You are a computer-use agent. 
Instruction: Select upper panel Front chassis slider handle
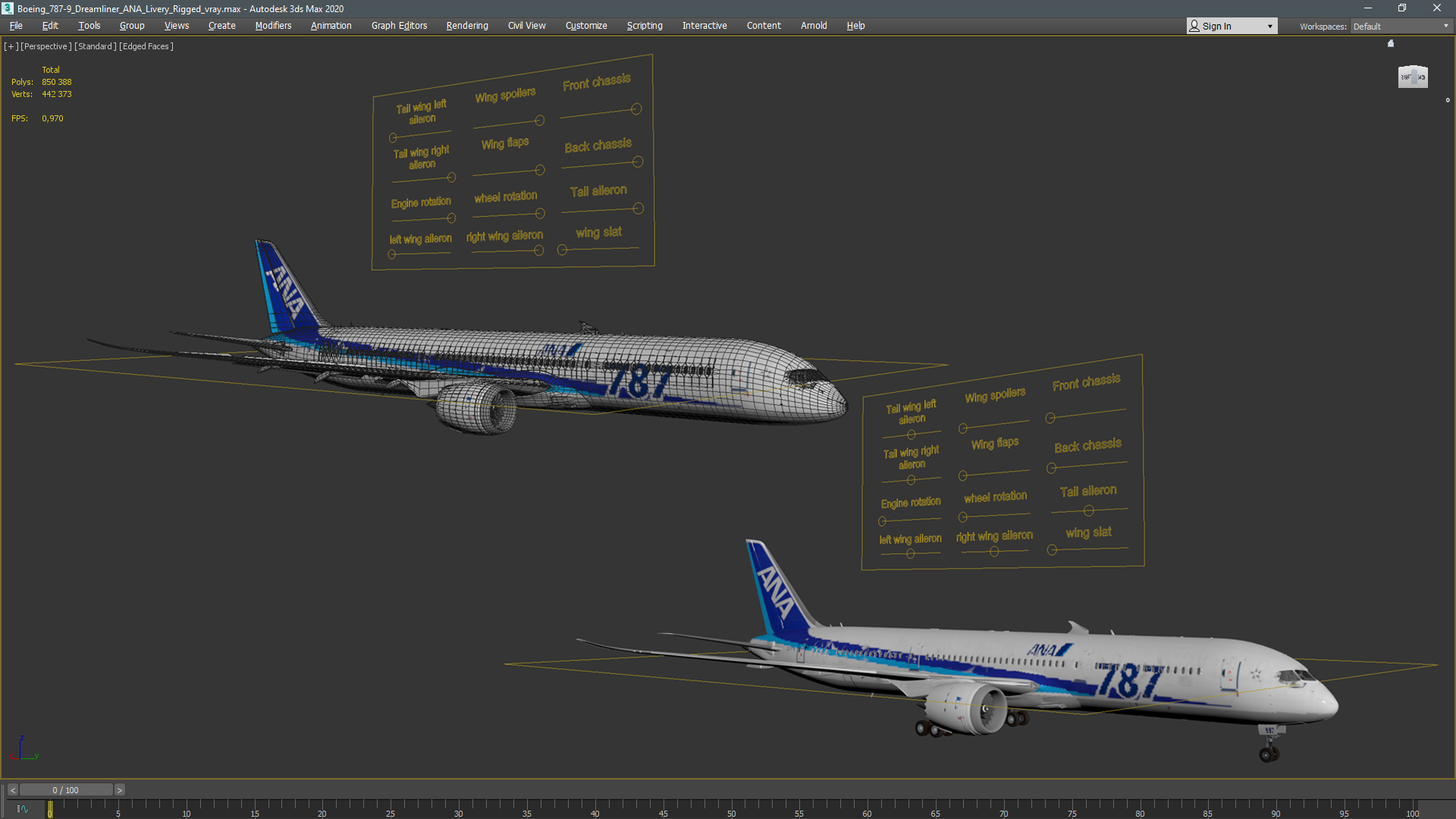click(636, 109)
